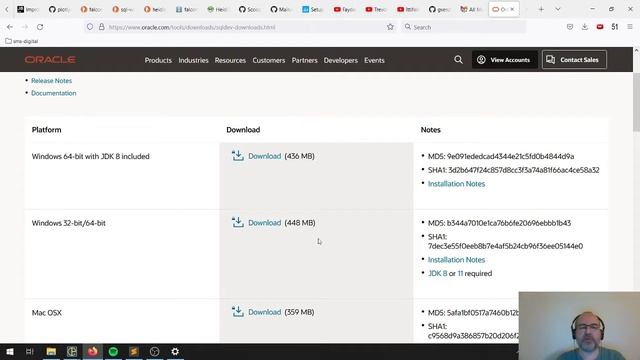Image resolution: width=640 pixels, height=360 pixels.
Task: Open a new browser tab with plus
Action: [x=541, y=9]
